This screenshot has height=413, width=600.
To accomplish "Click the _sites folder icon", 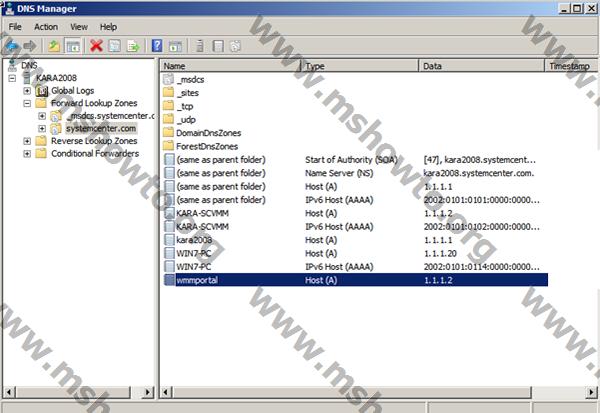I will (168, 93).
